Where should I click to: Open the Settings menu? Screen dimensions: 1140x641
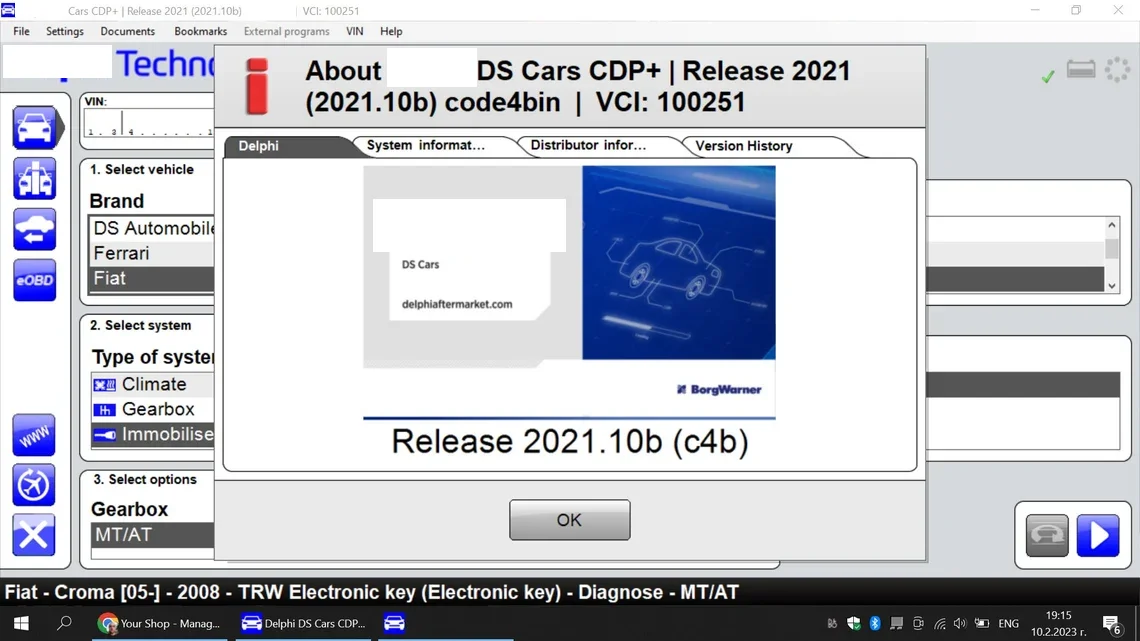tap(65, 31)
